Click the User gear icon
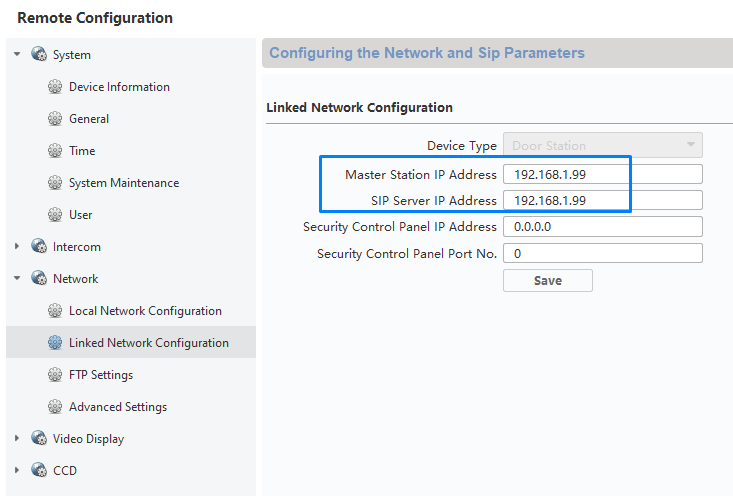This screenshot has width=733, height=496. 55,215
